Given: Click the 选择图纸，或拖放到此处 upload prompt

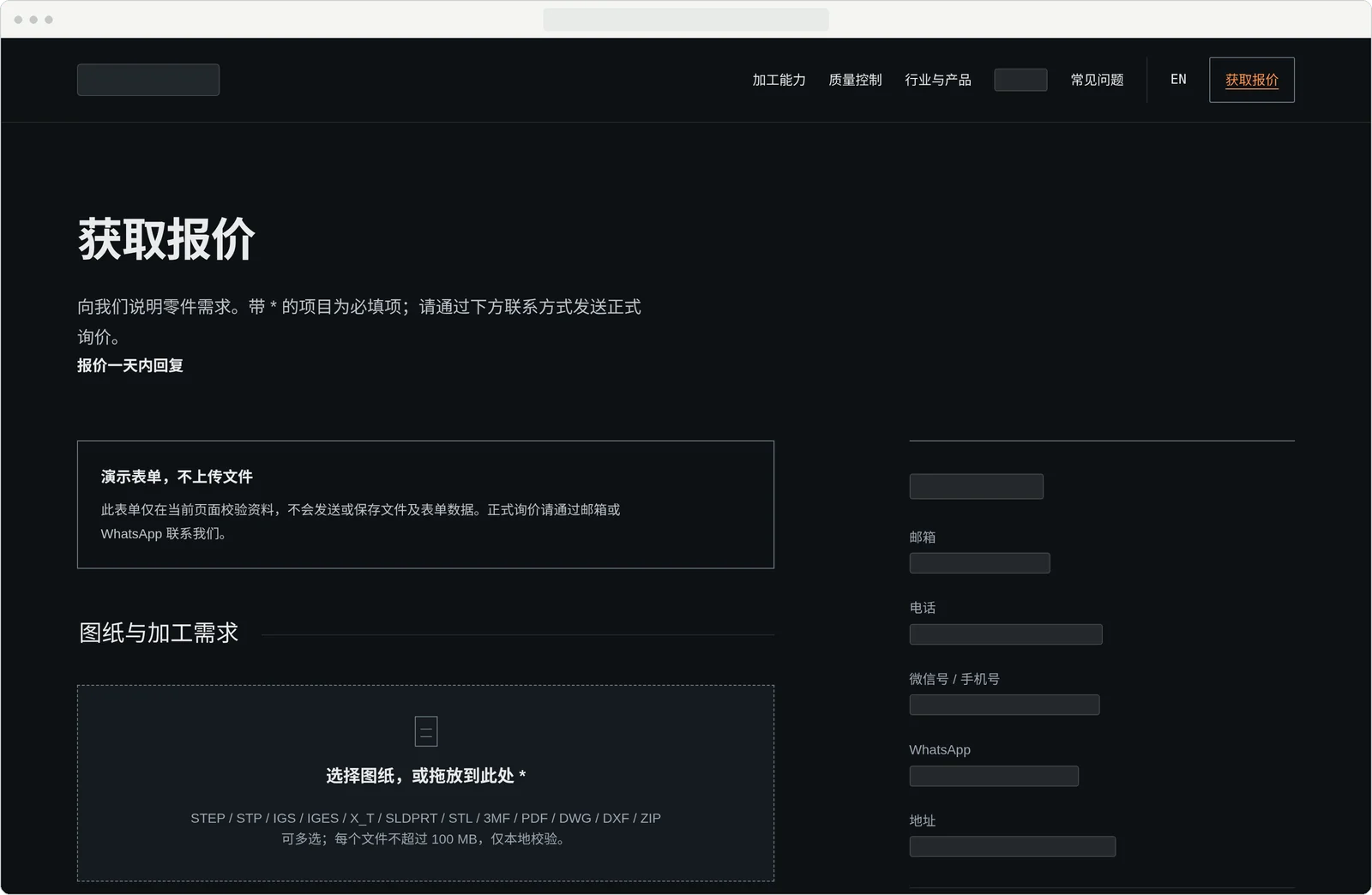Looking at the screenshot, I should [x=426, y=776].
